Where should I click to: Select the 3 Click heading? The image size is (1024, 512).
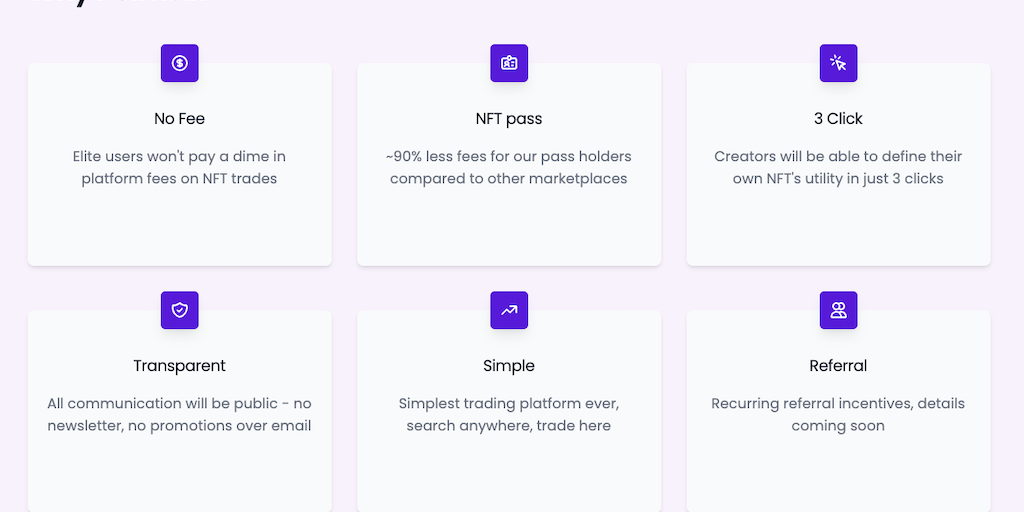pyautogui.click(x=838, y=119)
